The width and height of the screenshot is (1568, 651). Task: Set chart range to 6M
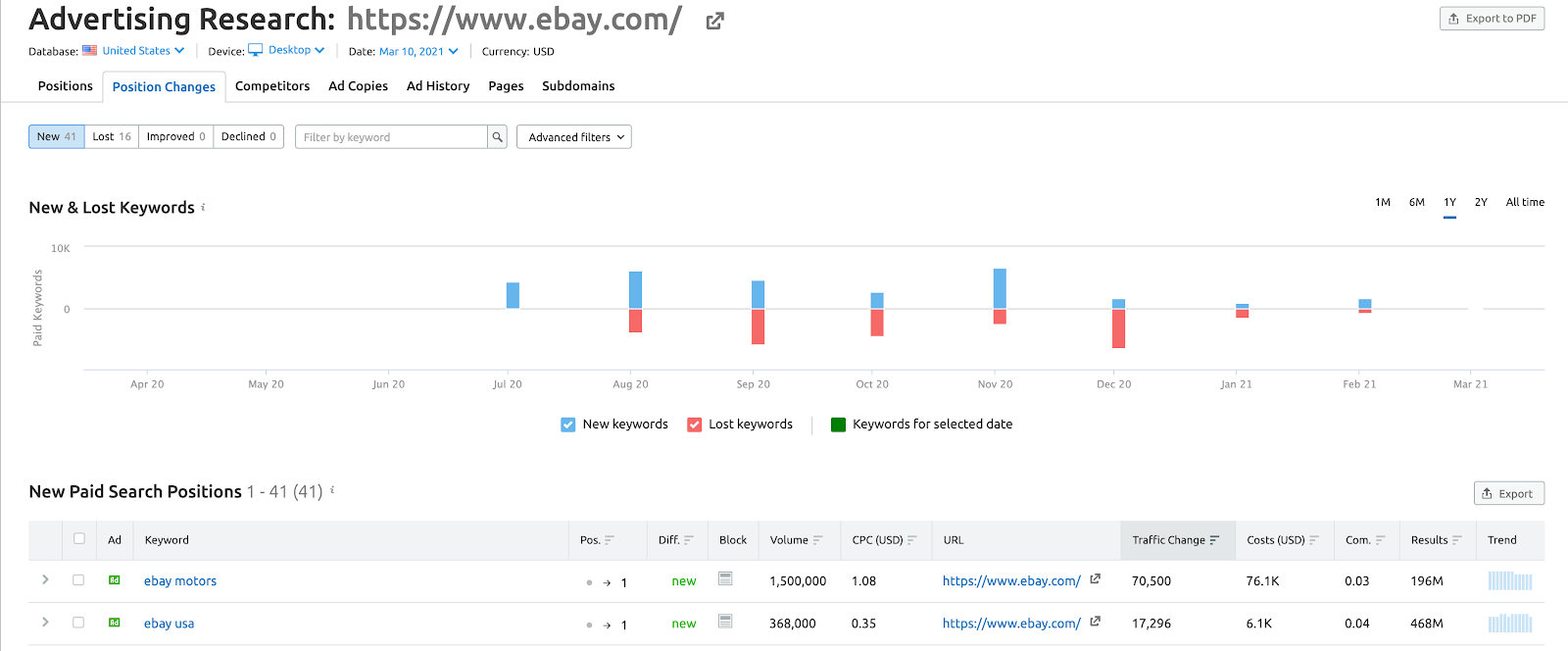(x=1417, y=202)
